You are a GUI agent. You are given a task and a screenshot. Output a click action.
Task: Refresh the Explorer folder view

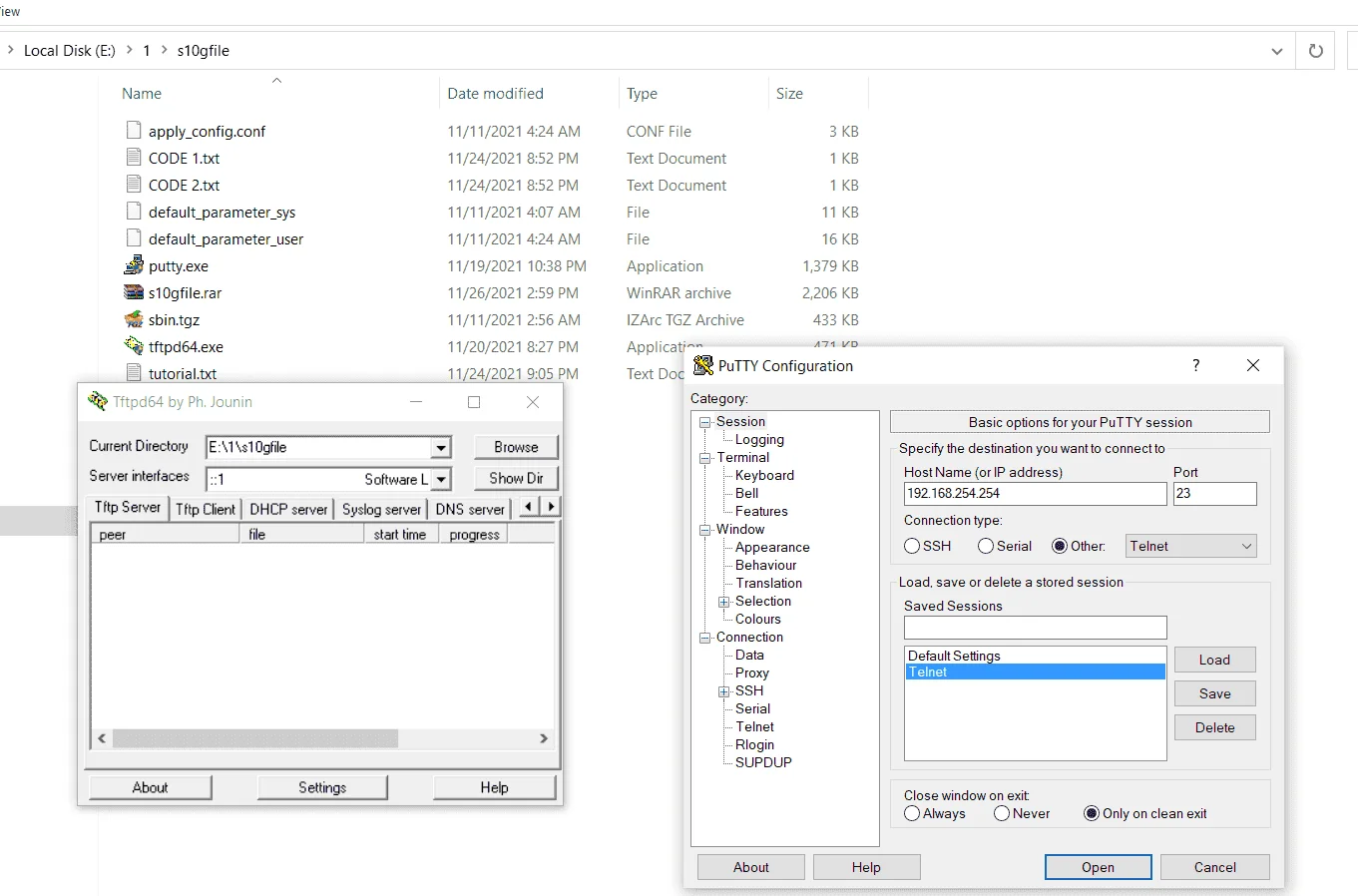1316,51
